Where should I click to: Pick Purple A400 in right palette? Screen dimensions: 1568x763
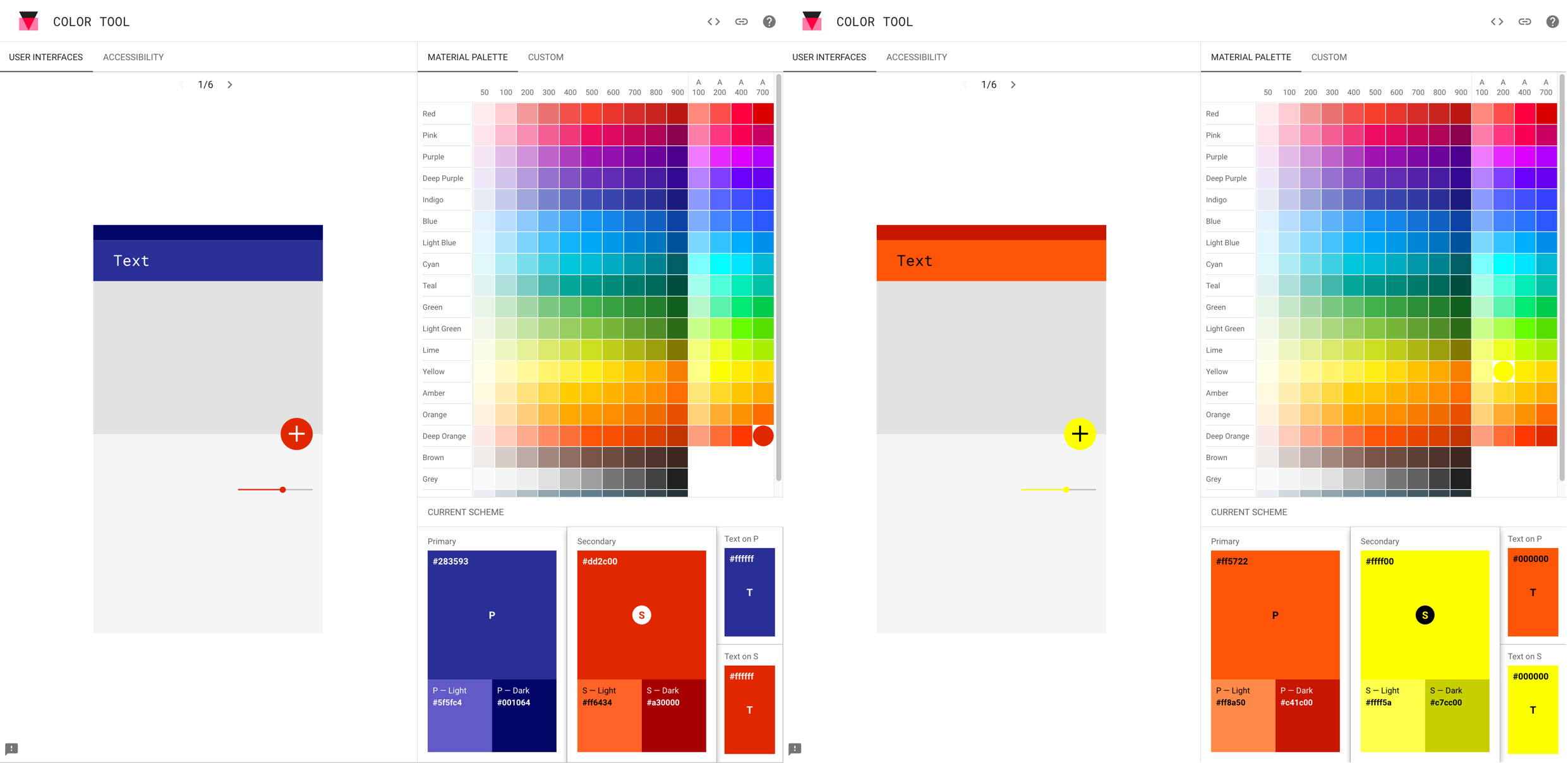point(1525,157)
